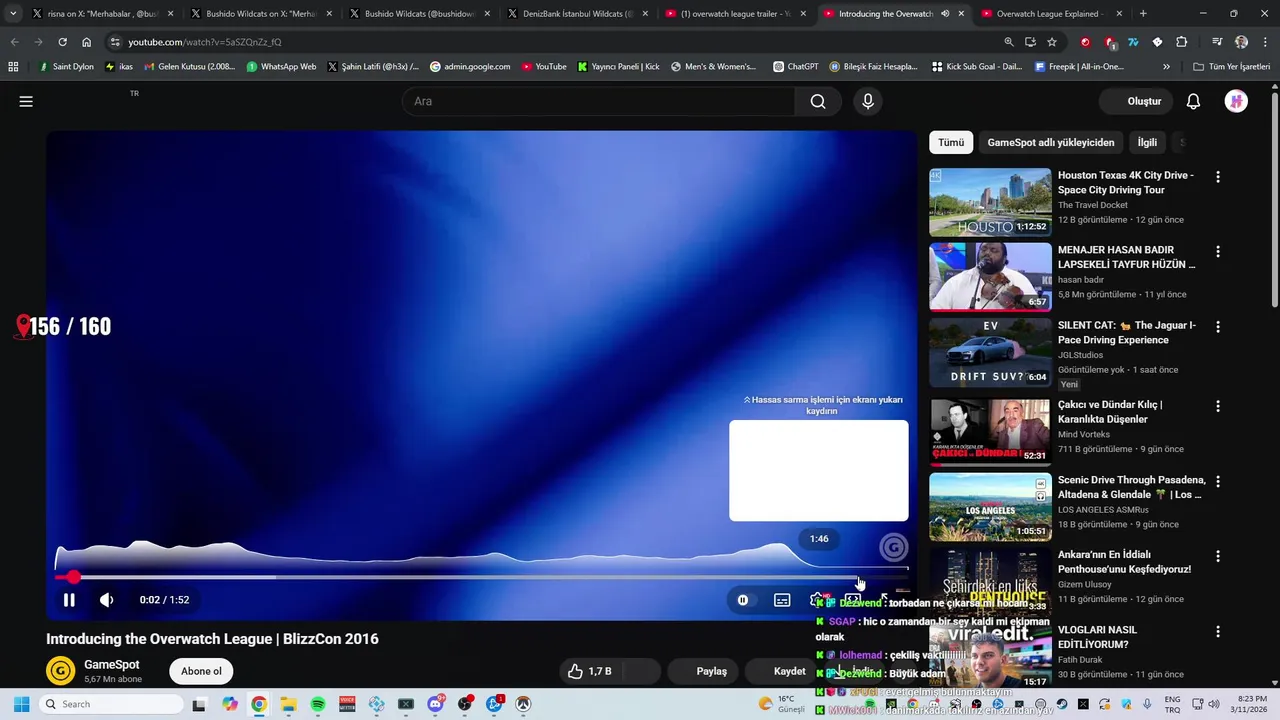Open the Houston Texas 4K thumbnail
1280x720 pixels.
(990, 202)
